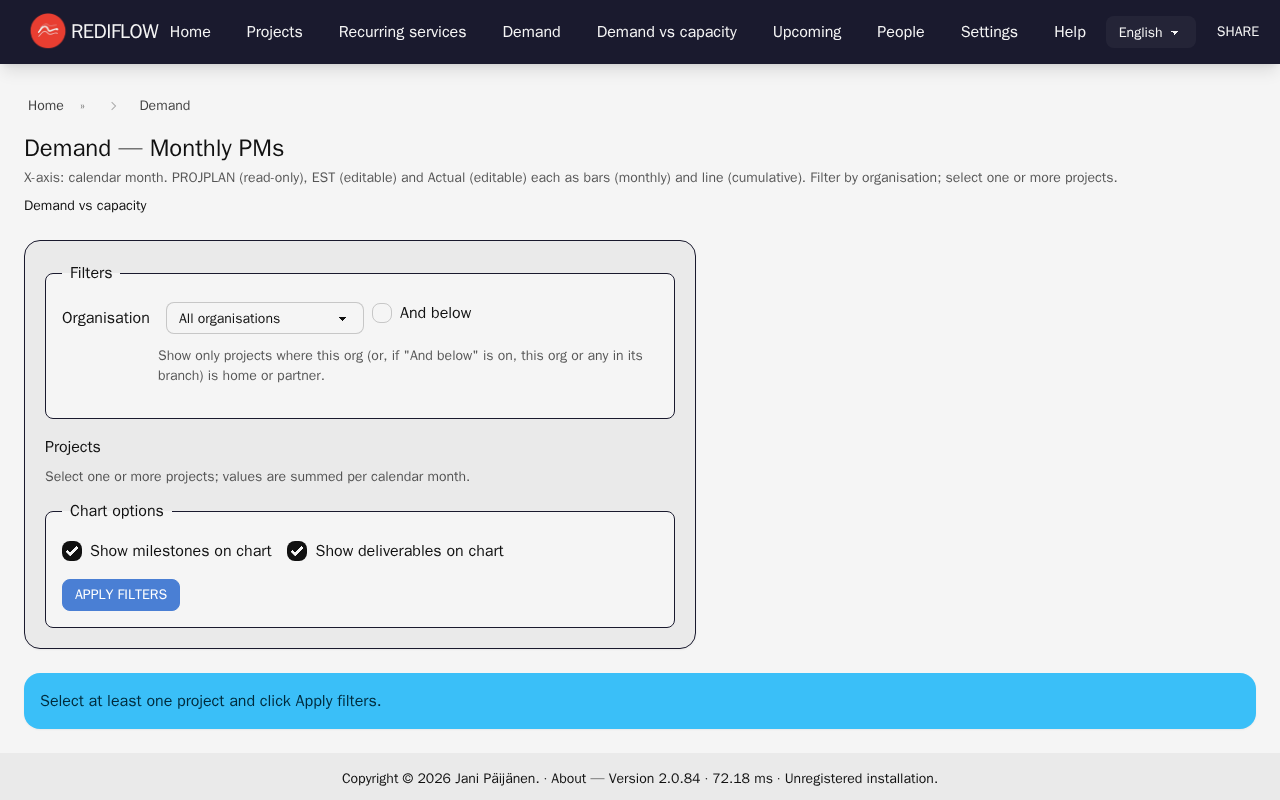Enable the And below checkbox

[382, 313]
